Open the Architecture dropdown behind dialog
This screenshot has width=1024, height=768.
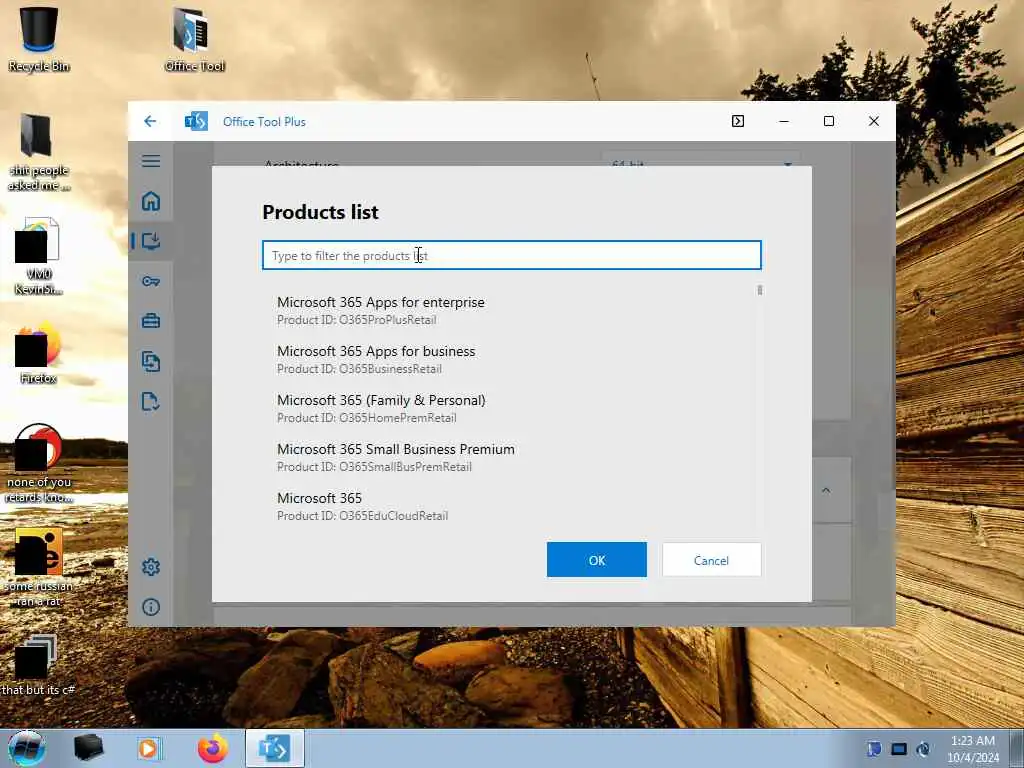coord(700,161)
